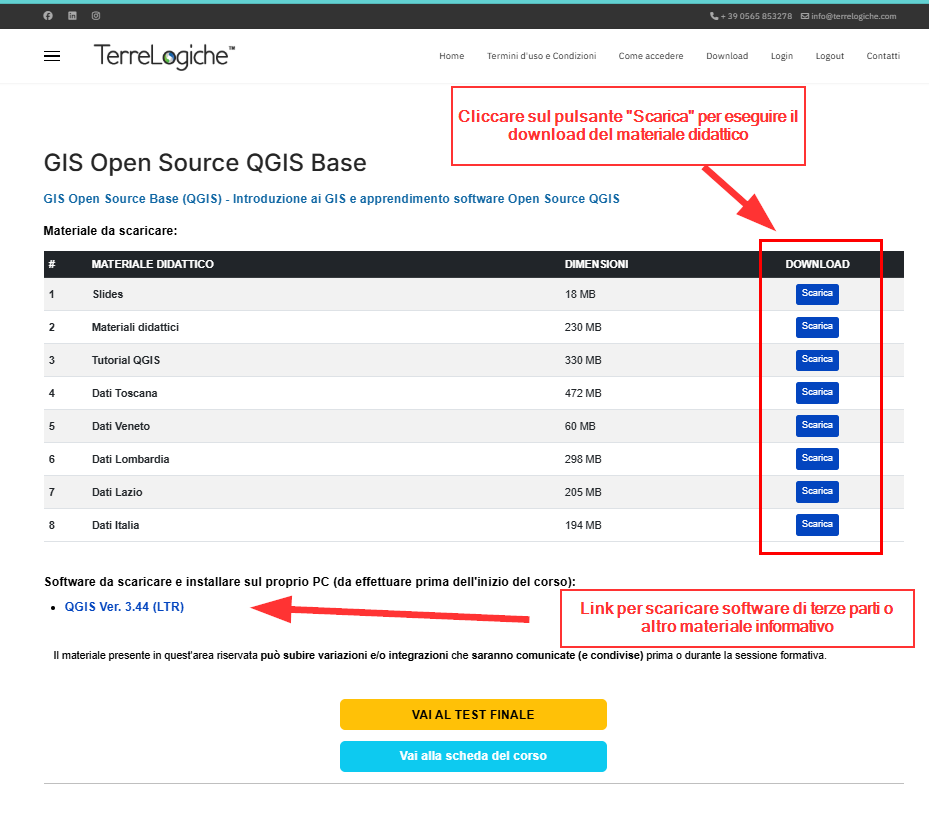Viewport: 929px width, 818px height.
Task: Open the Come accedere menu item
Action: coord(651,56)
